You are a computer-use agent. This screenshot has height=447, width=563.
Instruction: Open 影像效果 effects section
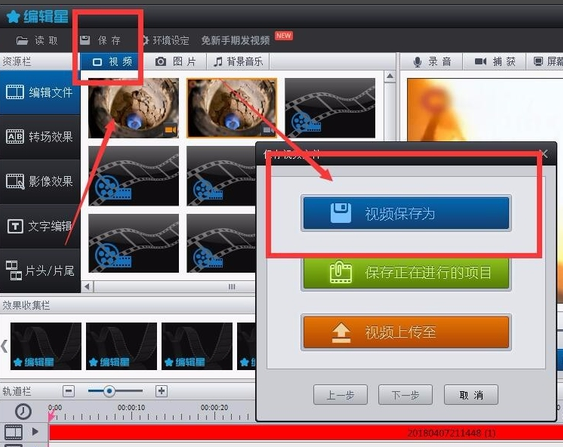tap(39, 181)
